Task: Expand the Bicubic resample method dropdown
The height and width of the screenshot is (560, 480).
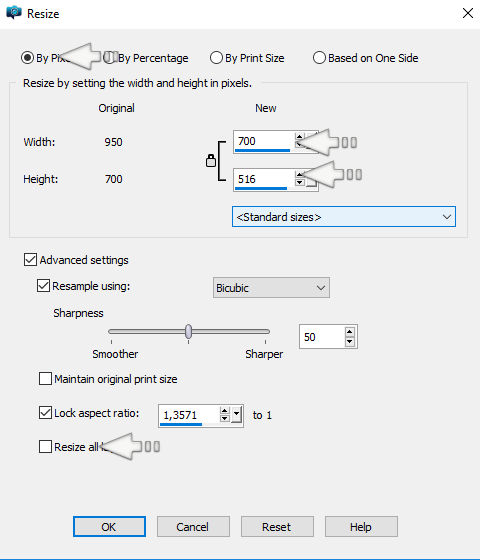Action: click(271, 288)
